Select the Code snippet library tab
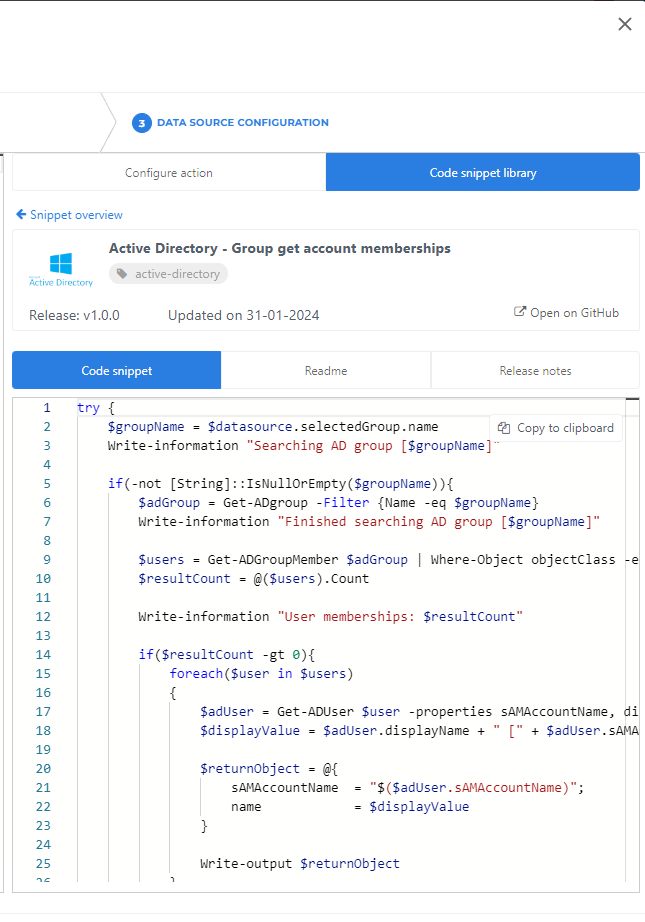 point(483,172)
